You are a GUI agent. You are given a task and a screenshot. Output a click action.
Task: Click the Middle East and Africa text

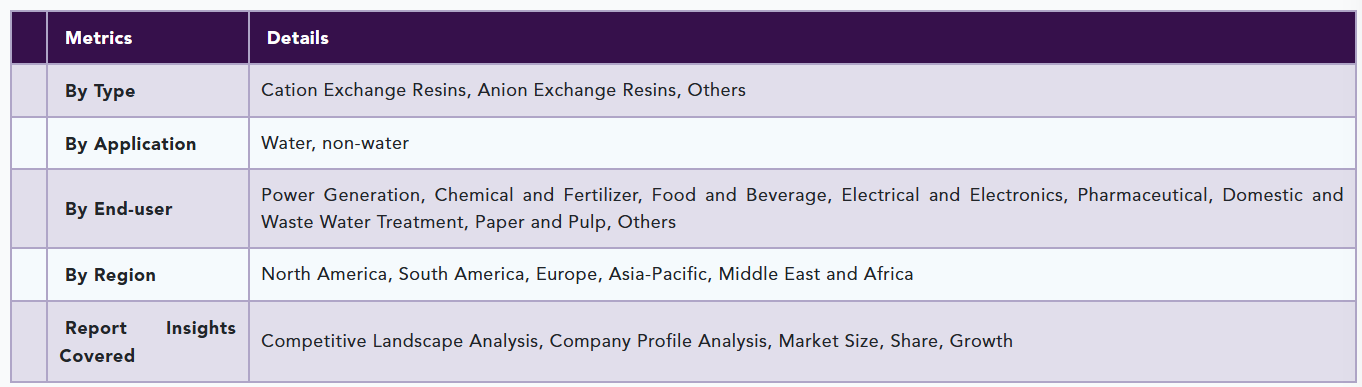[x=816, y=274]
